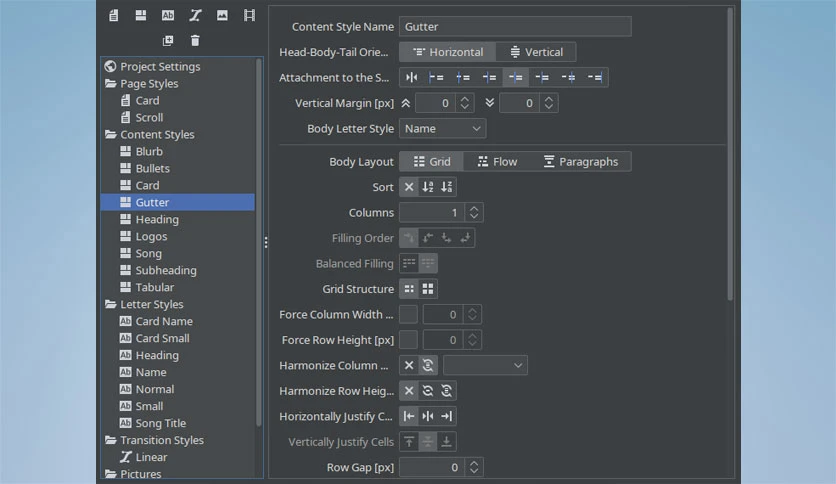Enable Force Column Width checkbox

pyautogui.click(x=408, y=314)
